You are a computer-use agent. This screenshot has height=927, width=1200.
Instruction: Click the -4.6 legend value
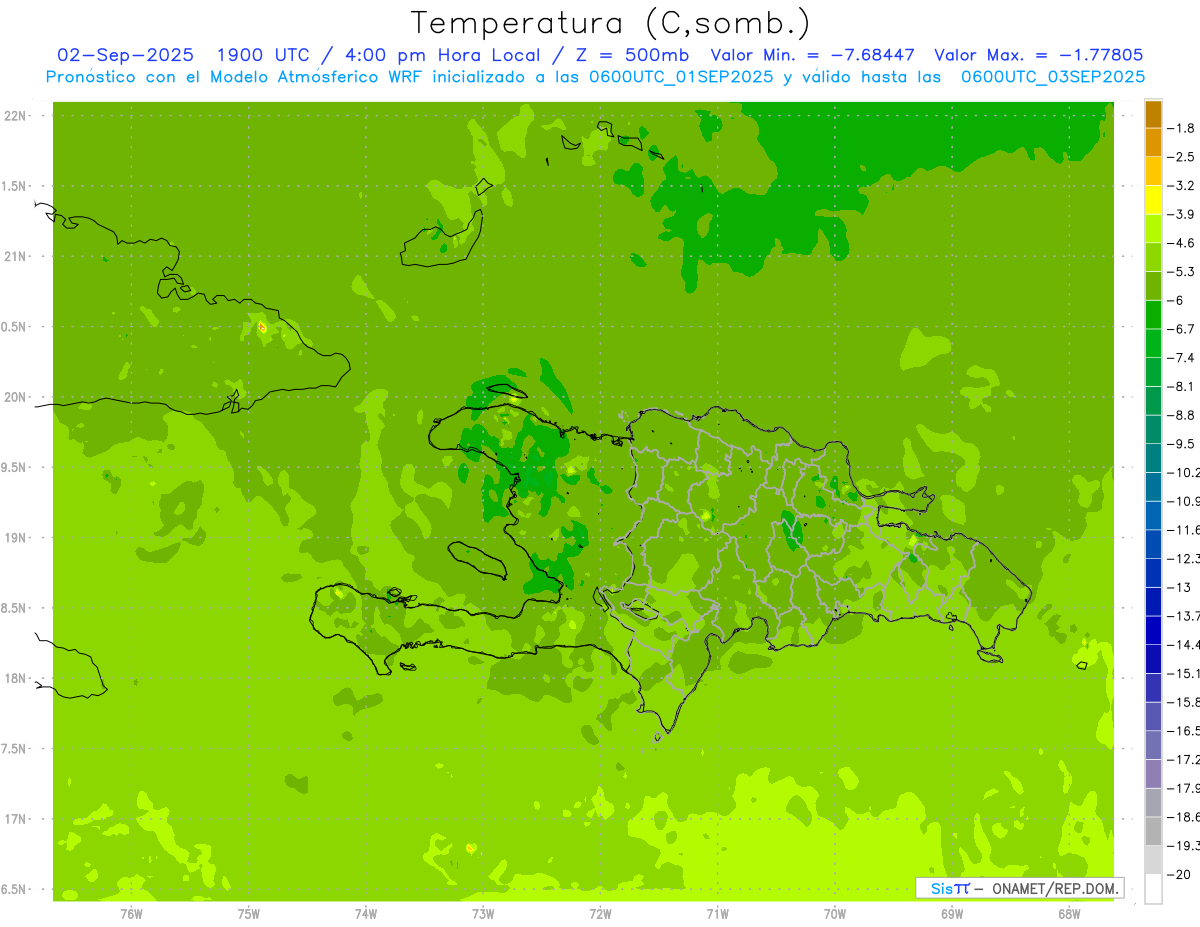[x=1182, y=243]
